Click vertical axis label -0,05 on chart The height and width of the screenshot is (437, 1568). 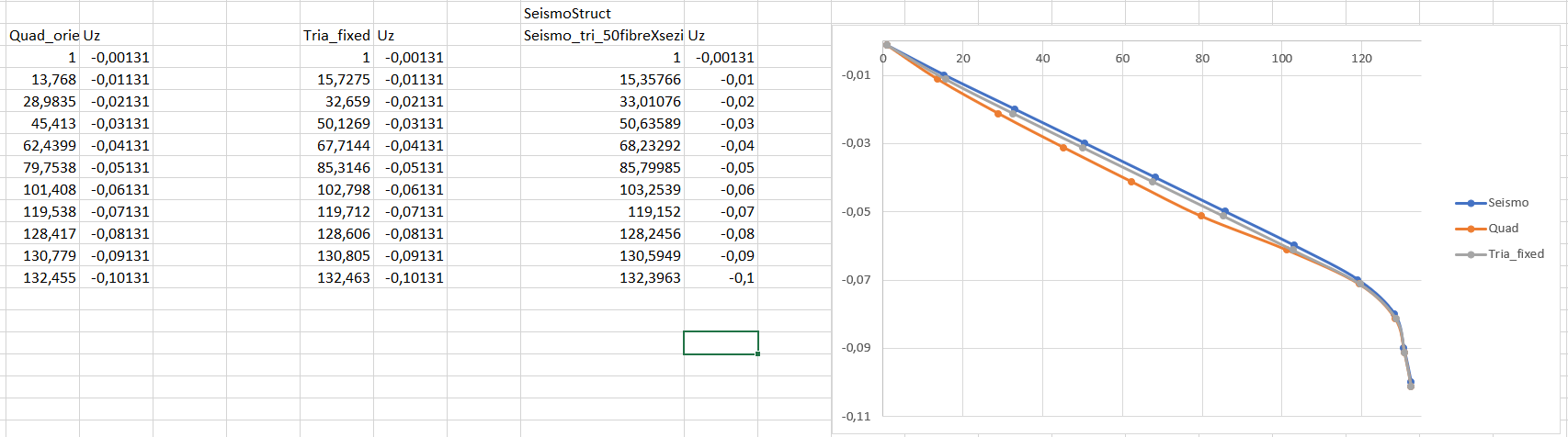tap(856, 212)
